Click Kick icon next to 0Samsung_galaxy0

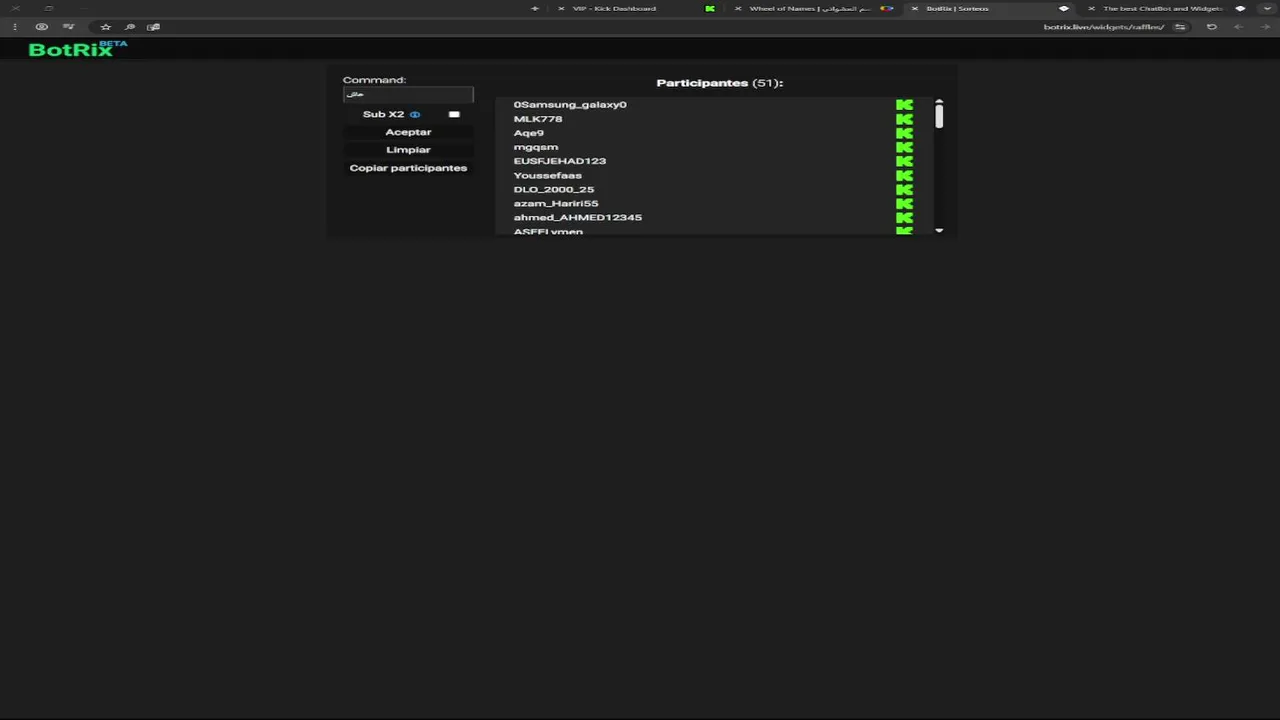click(904, 105)
